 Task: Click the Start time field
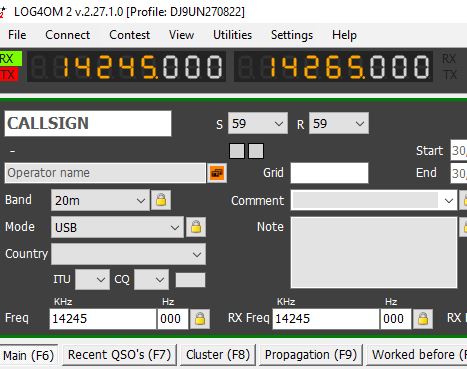(459, 151)
